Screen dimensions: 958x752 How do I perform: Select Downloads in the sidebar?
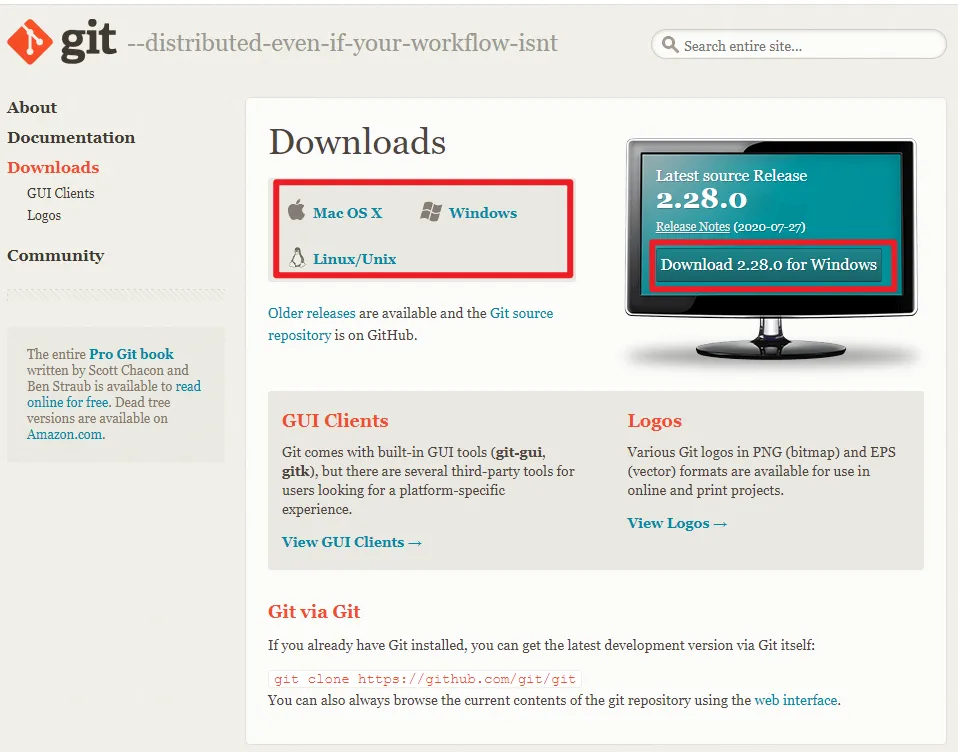53,167
